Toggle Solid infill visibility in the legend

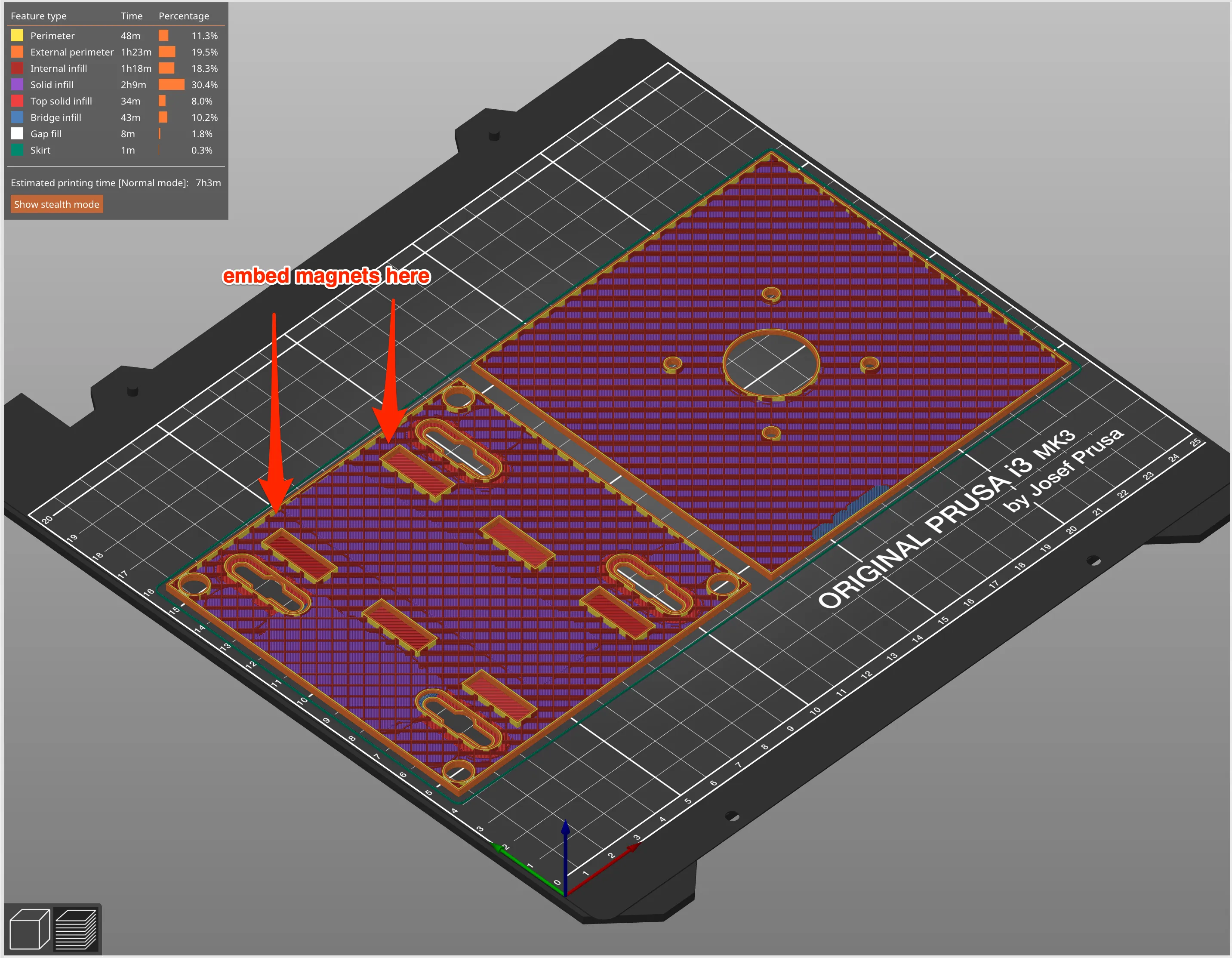[52, 84]
